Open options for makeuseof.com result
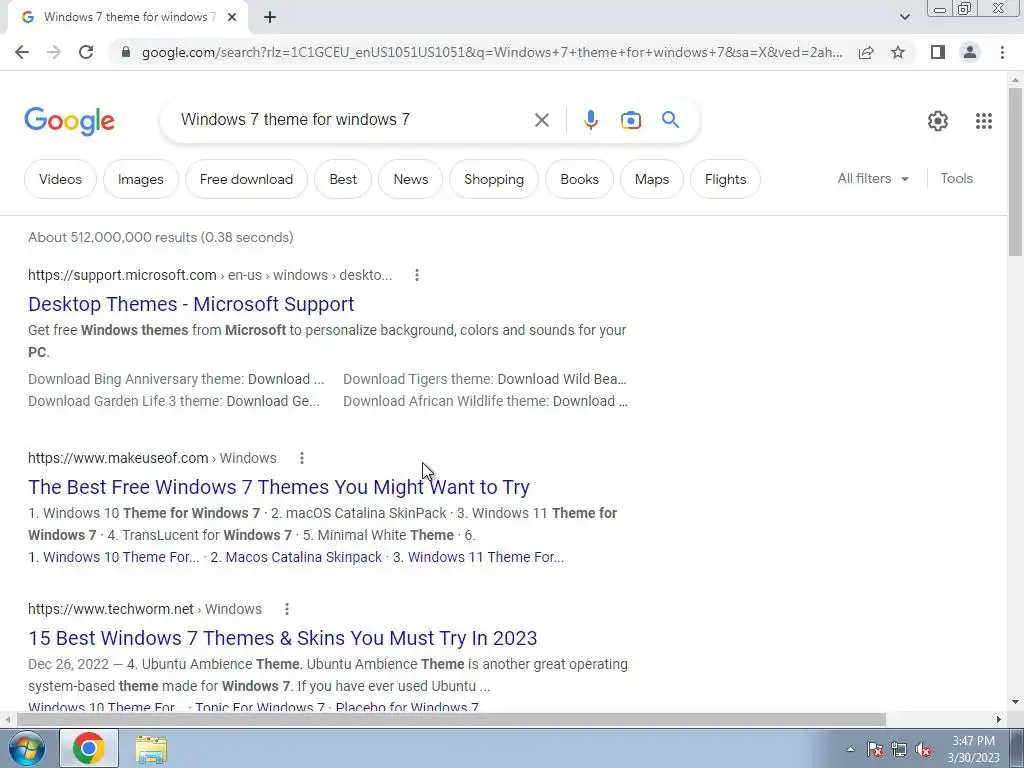This screenshot has height=768, width=1024. pyautogui.click(x=302, y=458)
